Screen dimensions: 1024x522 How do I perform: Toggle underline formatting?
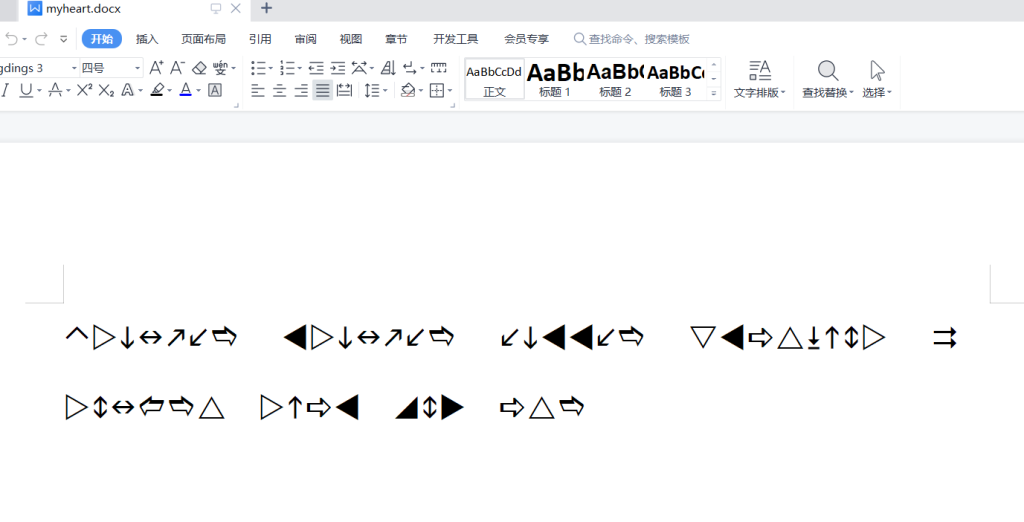[25, 90]
